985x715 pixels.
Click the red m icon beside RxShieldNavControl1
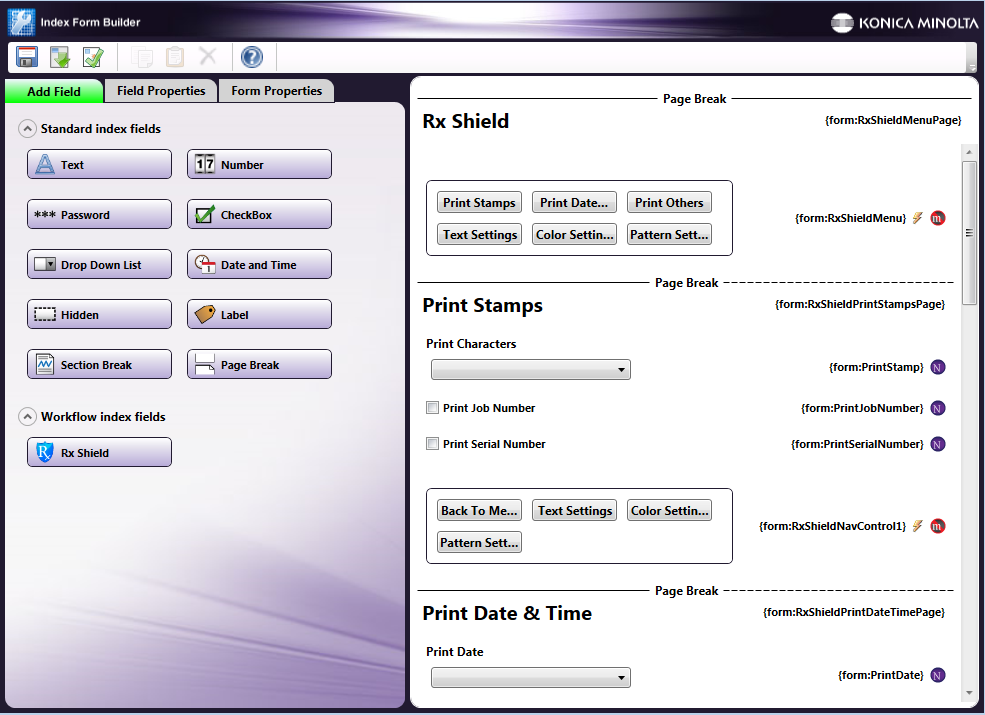pos(937,525)
